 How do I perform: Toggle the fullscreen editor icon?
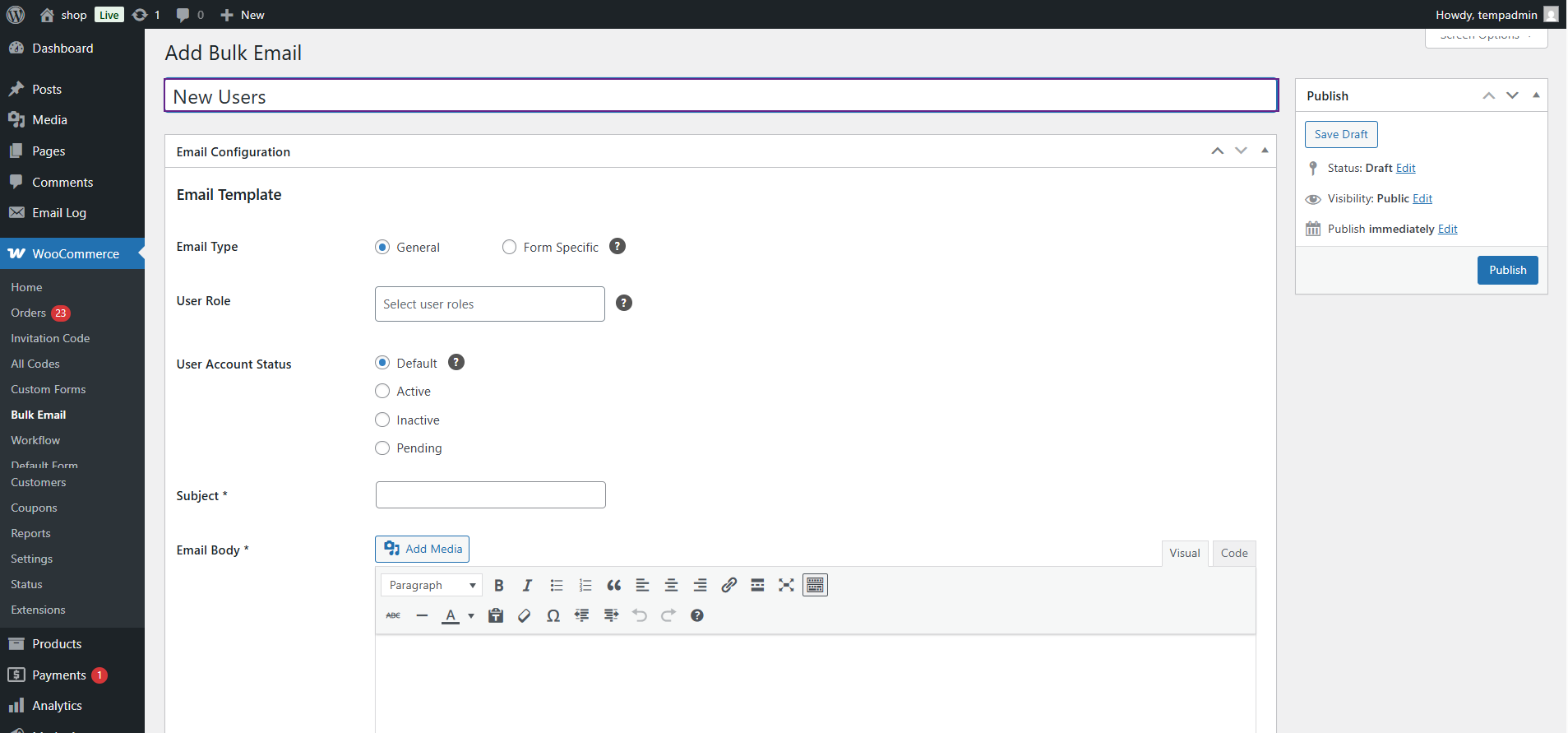[x=786, y=586]
